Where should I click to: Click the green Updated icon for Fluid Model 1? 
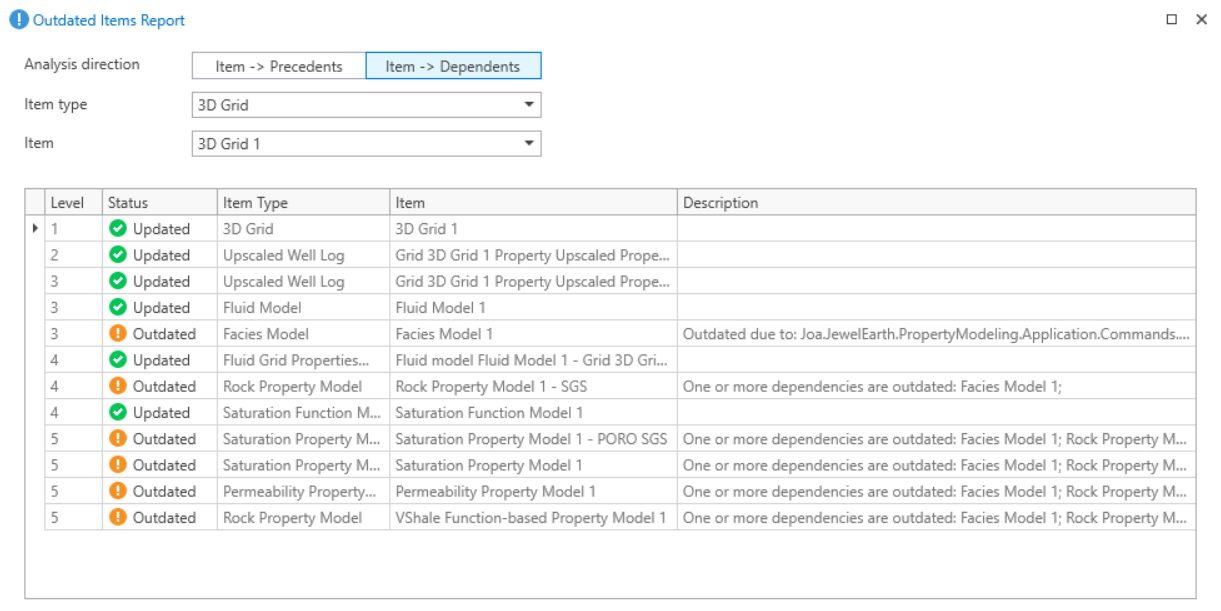[x=118, y=308]
